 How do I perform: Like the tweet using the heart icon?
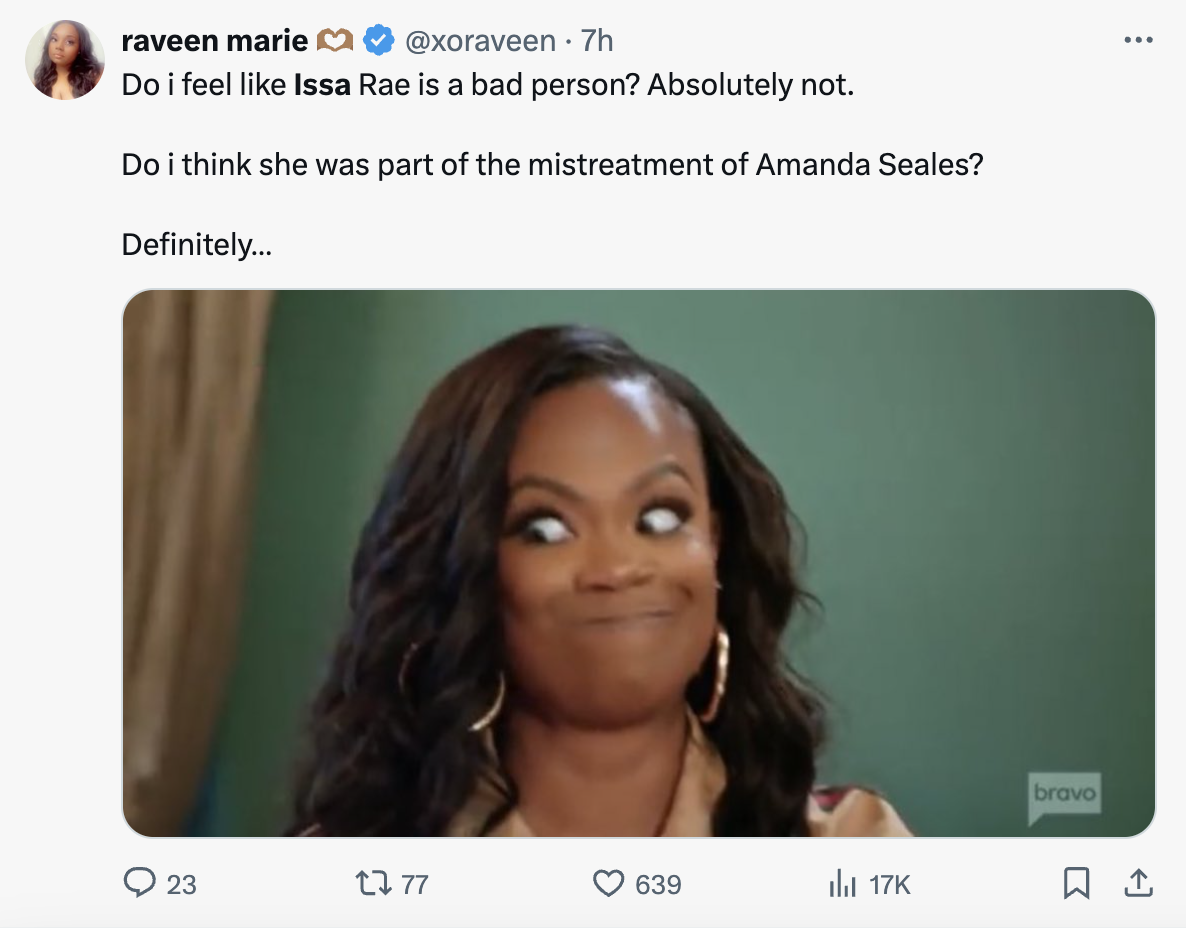[x=609, y=884]
